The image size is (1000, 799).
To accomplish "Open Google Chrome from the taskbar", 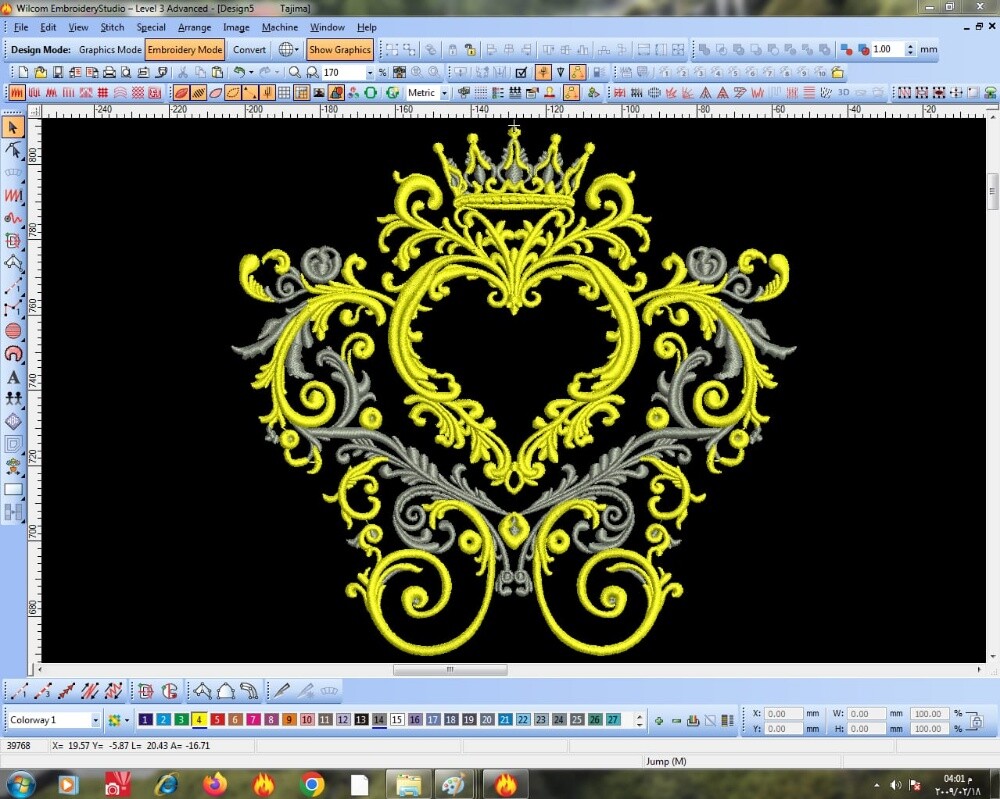I will [312, 783].
